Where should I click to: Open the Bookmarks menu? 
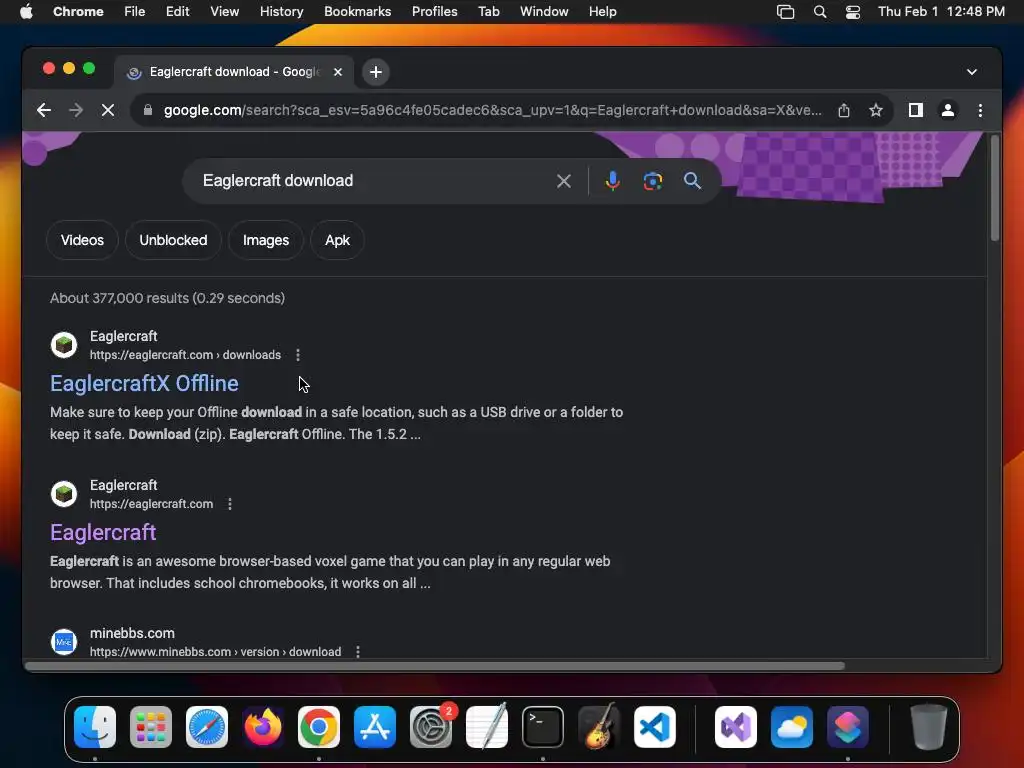[357, 12]
